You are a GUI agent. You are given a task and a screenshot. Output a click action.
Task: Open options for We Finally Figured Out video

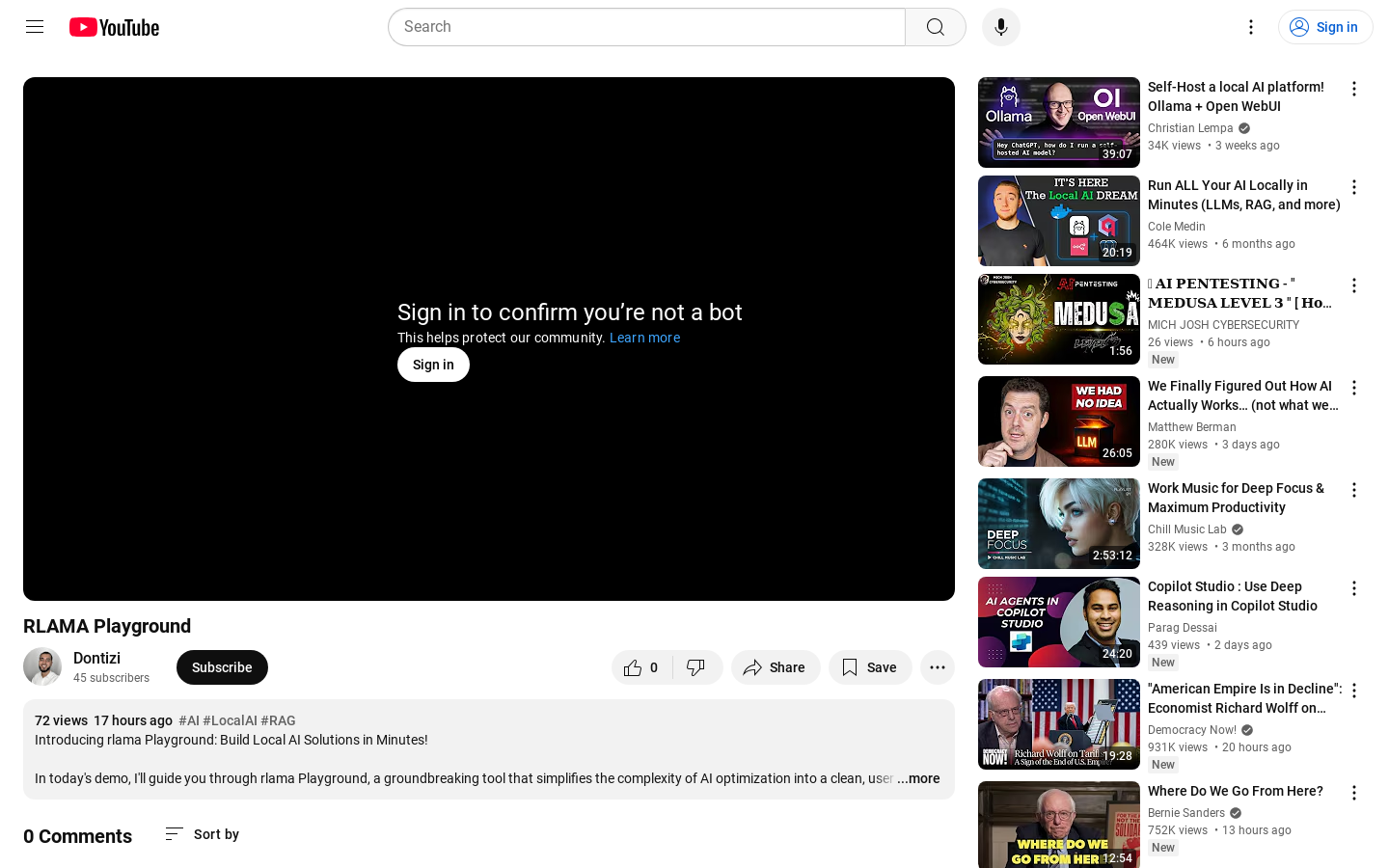pyautogui.click(x=1354, y=388)
